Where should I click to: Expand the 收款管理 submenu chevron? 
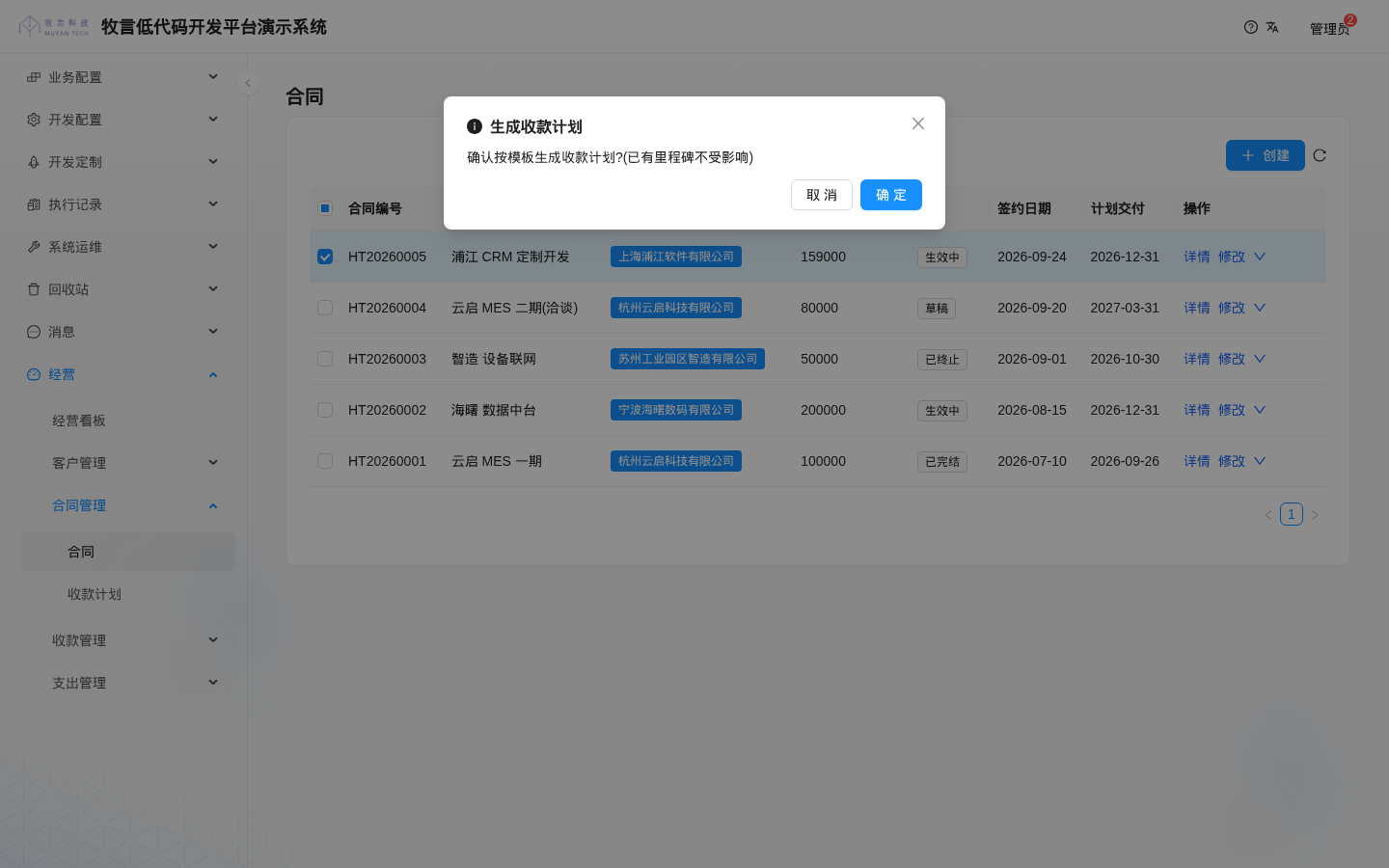[213, 640]
